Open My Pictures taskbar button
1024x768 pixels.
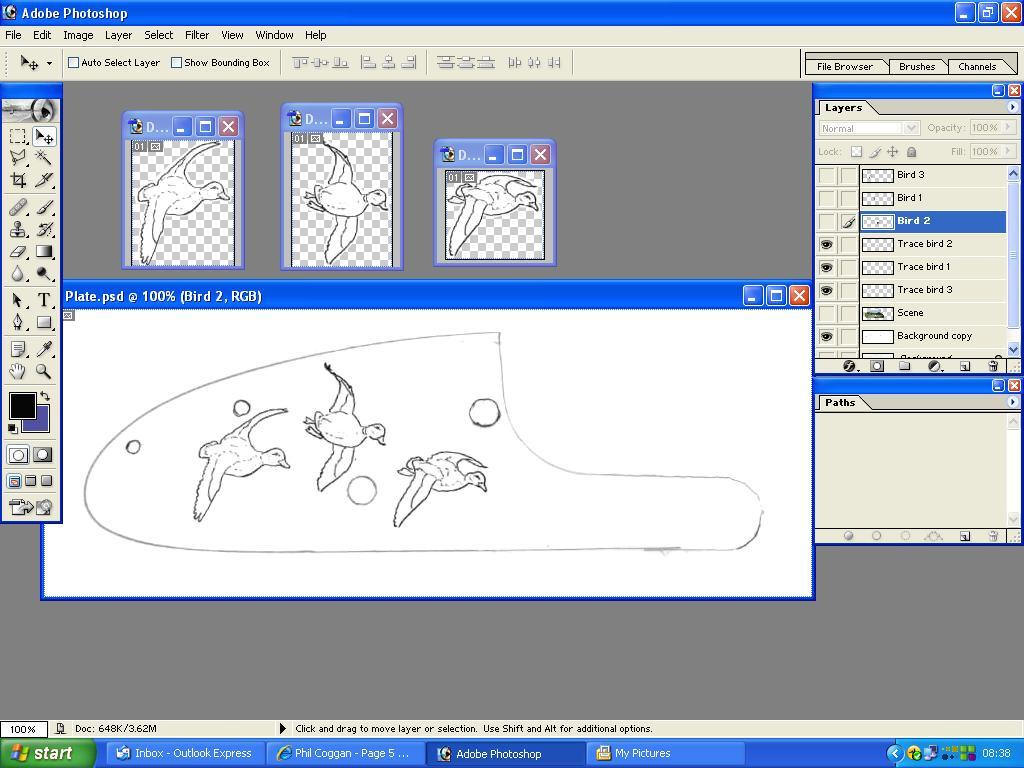666,753
